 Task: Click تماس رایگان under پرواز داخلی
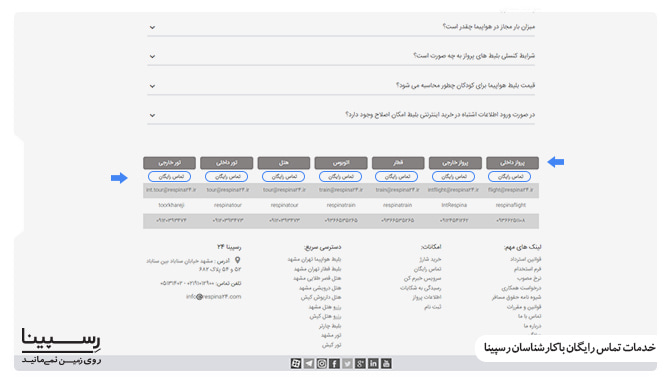(x=509, y=176)
